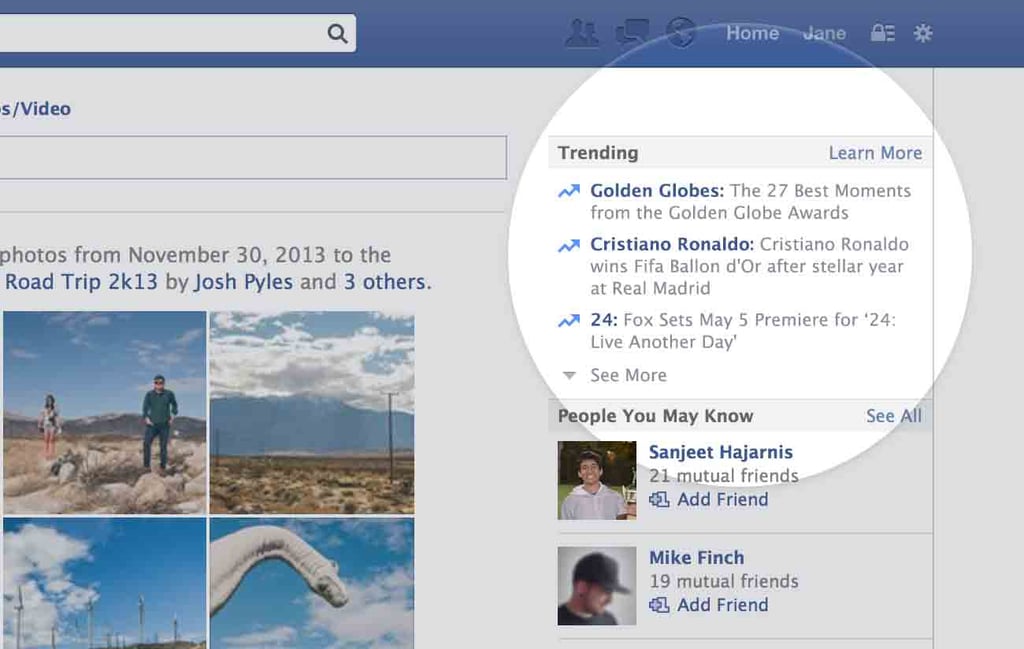1024x649 pixels.
Task: Open Mike Finch profile name
Action: 696,558
